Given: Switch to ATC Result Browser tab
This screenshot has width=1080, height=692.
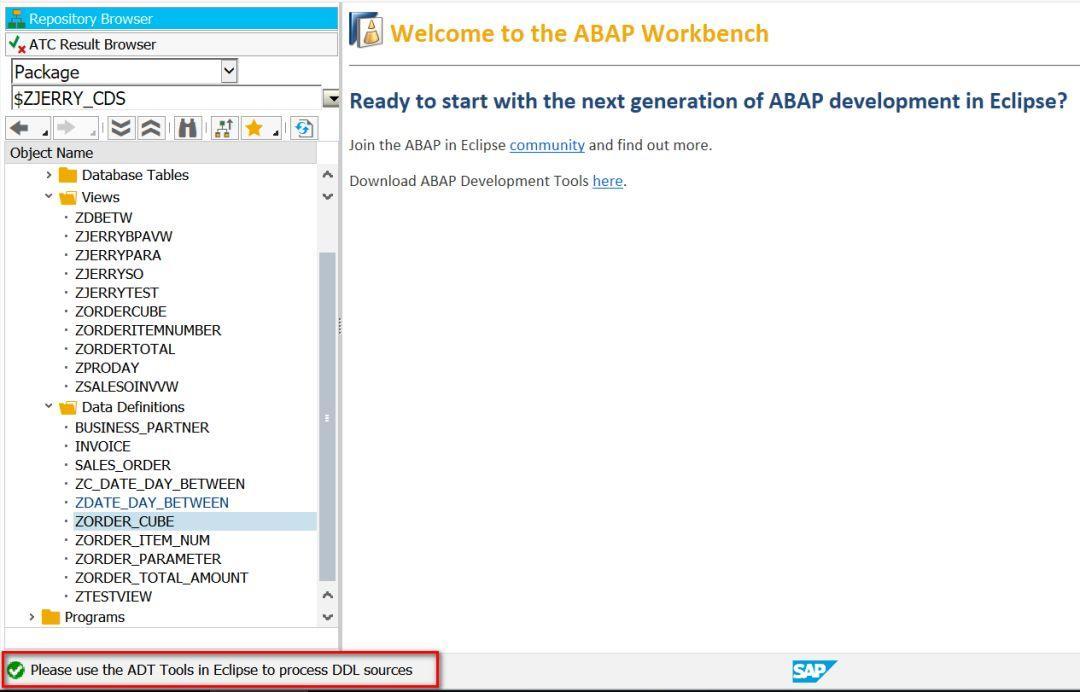Looking at the screenshot, I should (x=172, y=44).
